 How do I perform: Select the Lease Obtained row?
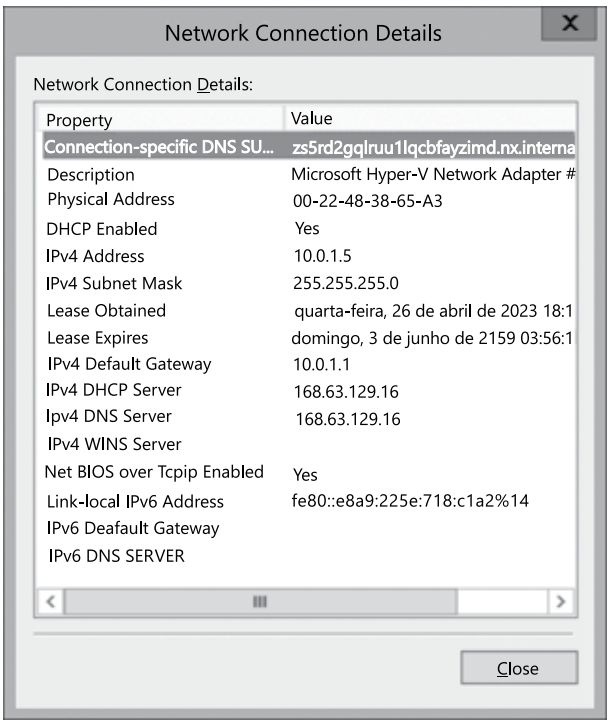106,310
